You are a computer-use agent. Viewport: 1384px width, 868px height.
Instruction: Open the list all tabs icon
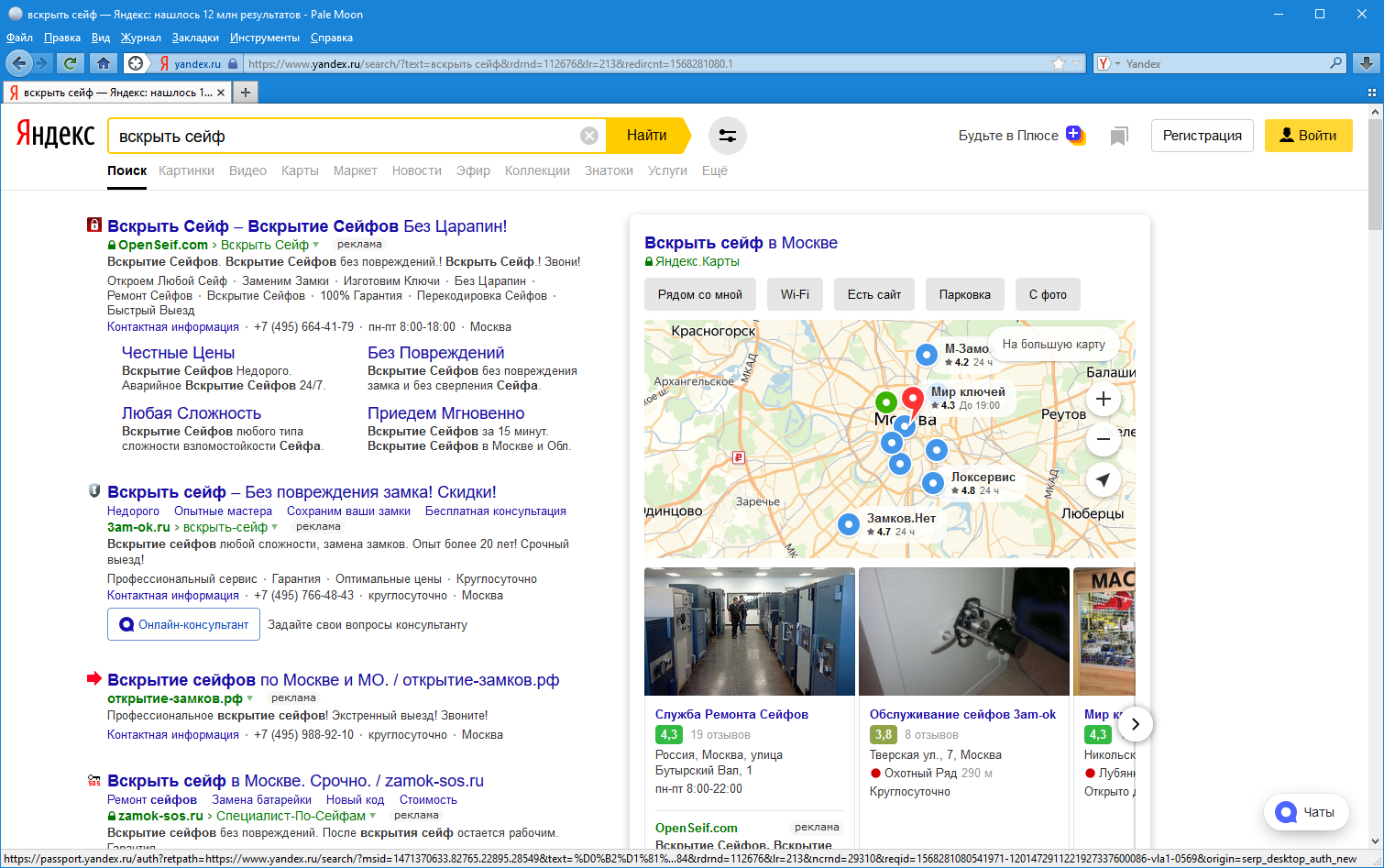tap(1372, 93)
